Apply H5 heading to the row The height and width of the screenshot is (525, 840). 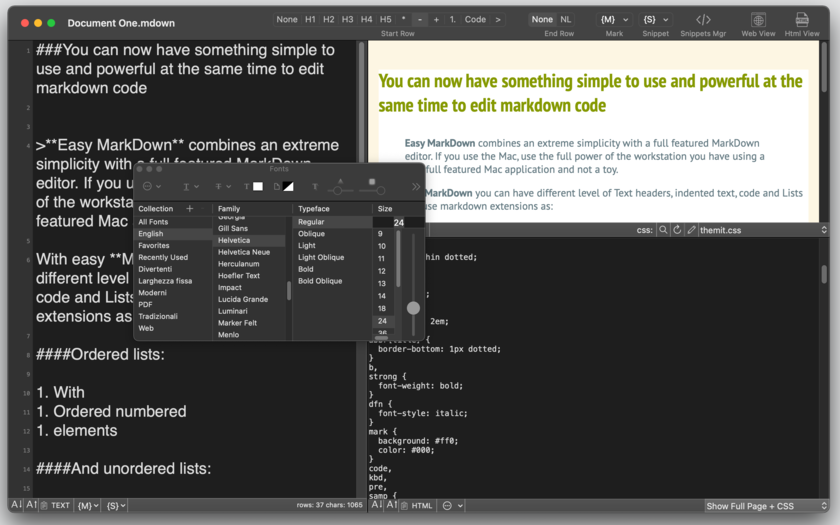tap(385, 19)
